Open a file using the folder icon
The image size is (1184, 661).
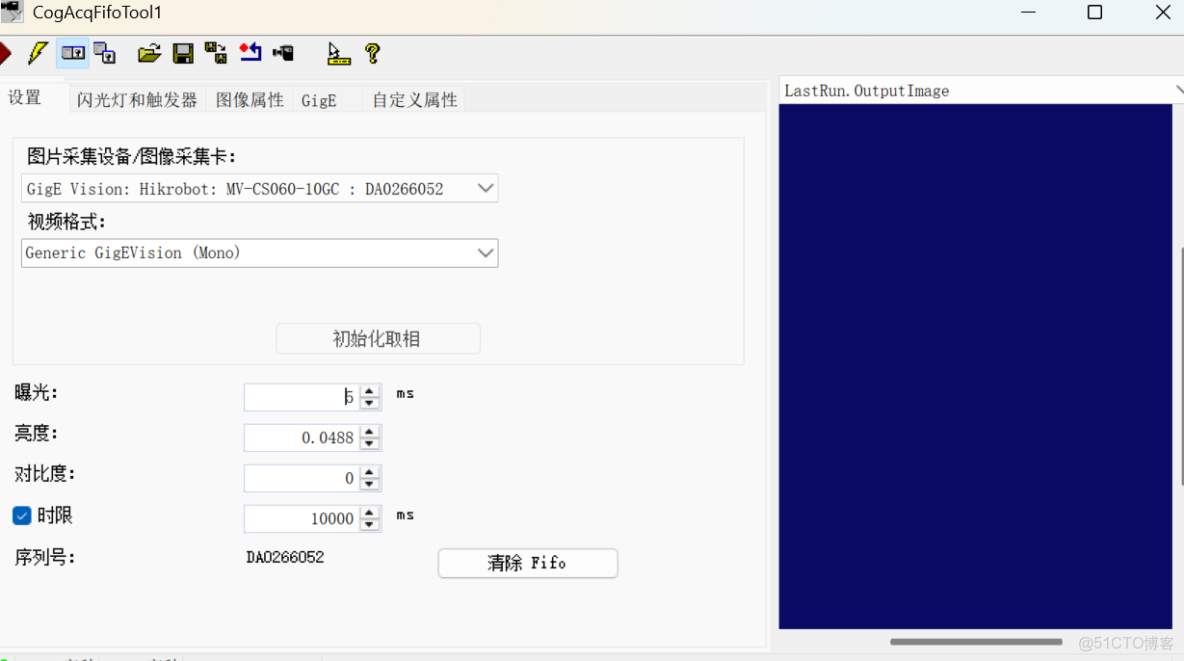[x=149, y=52]
